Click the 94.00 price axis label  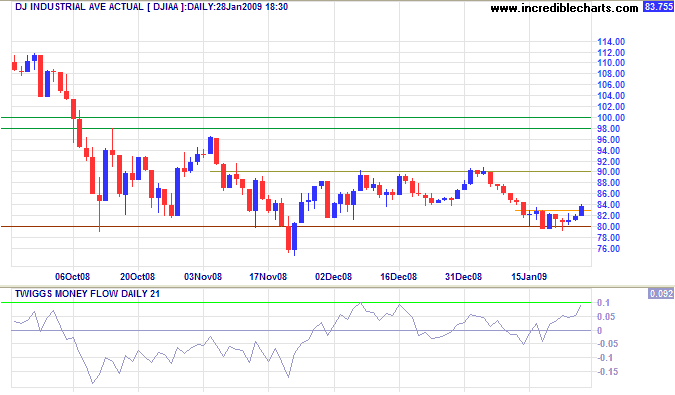click(609, 151)
